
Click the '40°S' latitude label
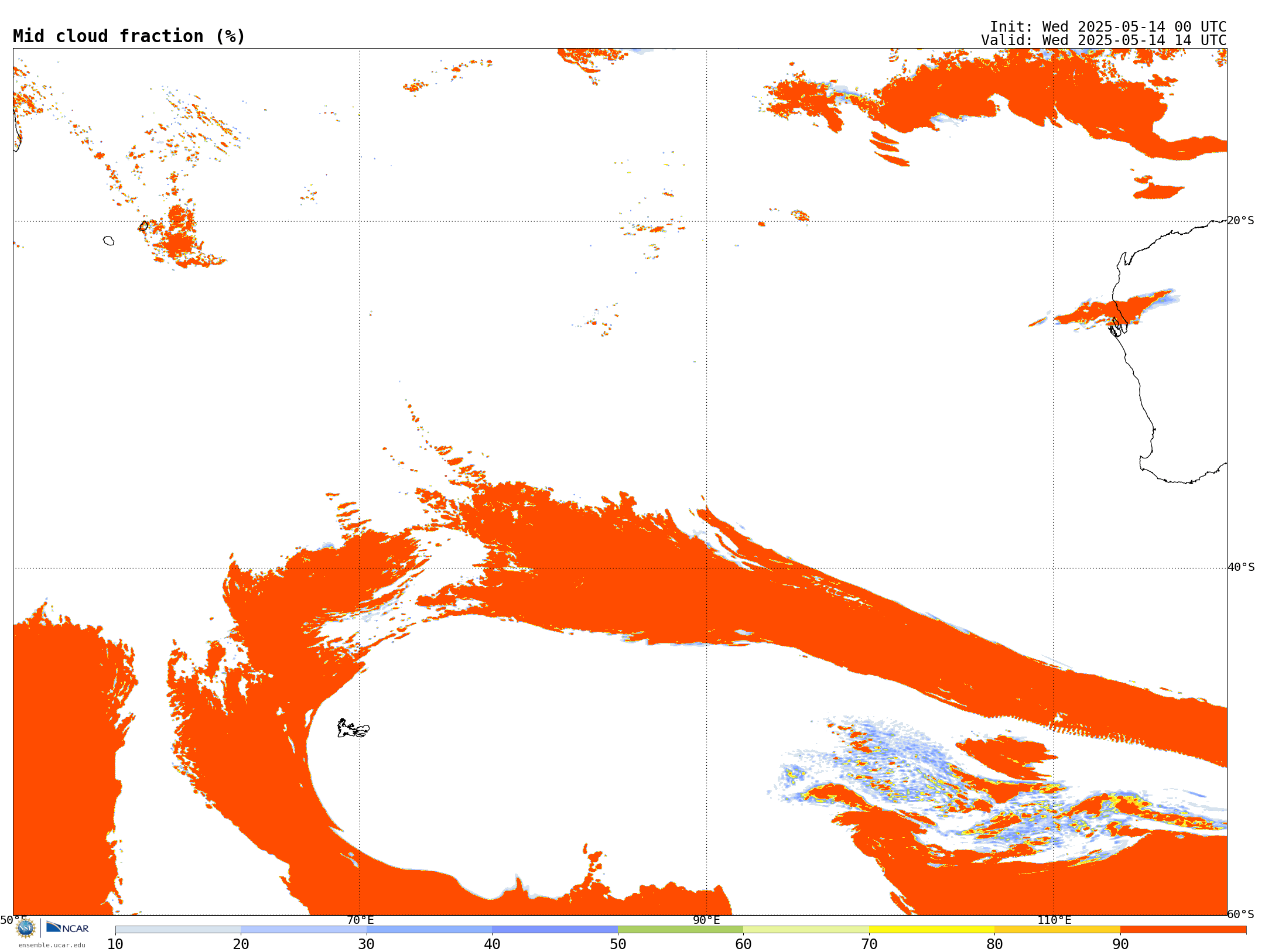(1241, 567)
